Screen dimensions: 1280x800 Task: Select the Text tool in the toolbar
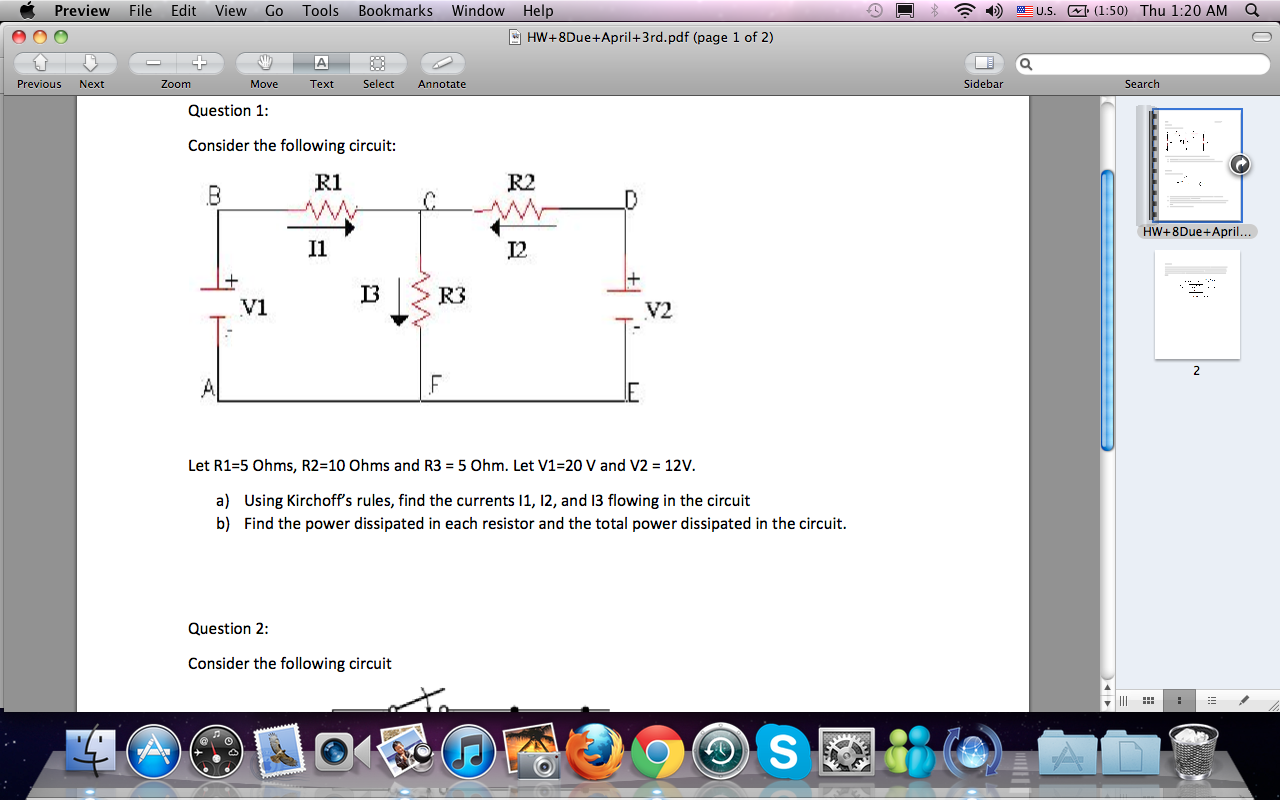(321, 63)
